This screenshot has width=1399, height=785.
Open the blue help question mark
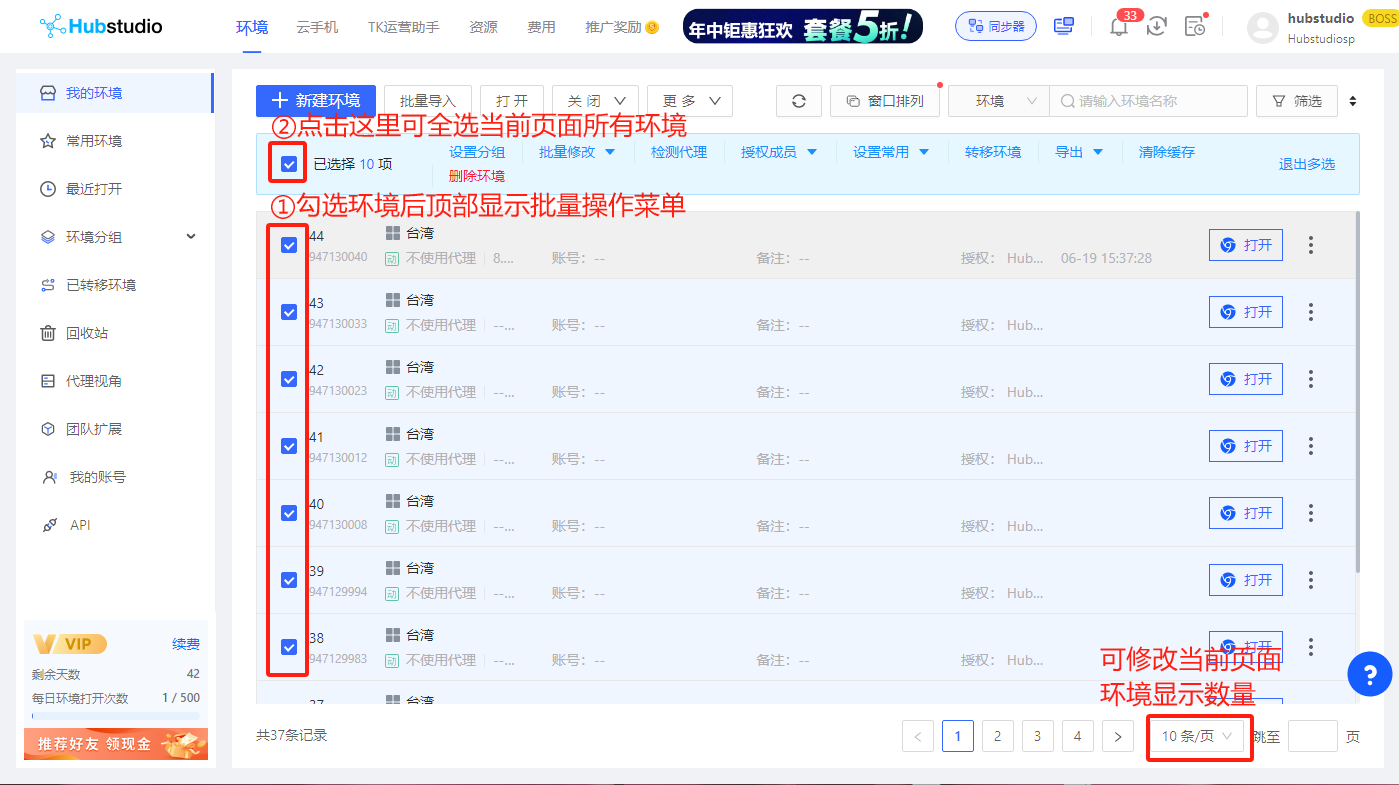(1370, 675)
